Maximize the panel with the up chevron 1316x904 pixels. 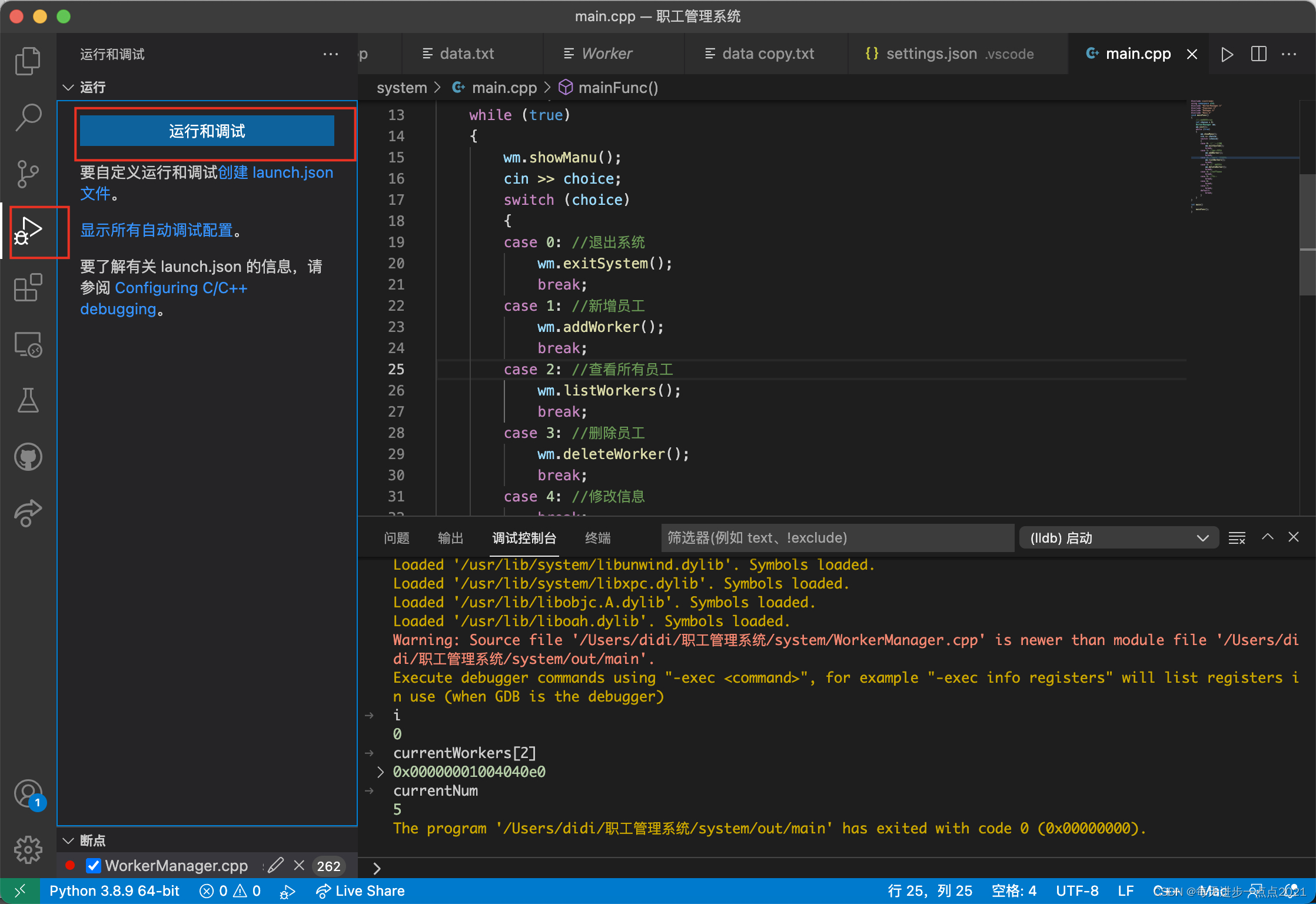click(1267, 537)
